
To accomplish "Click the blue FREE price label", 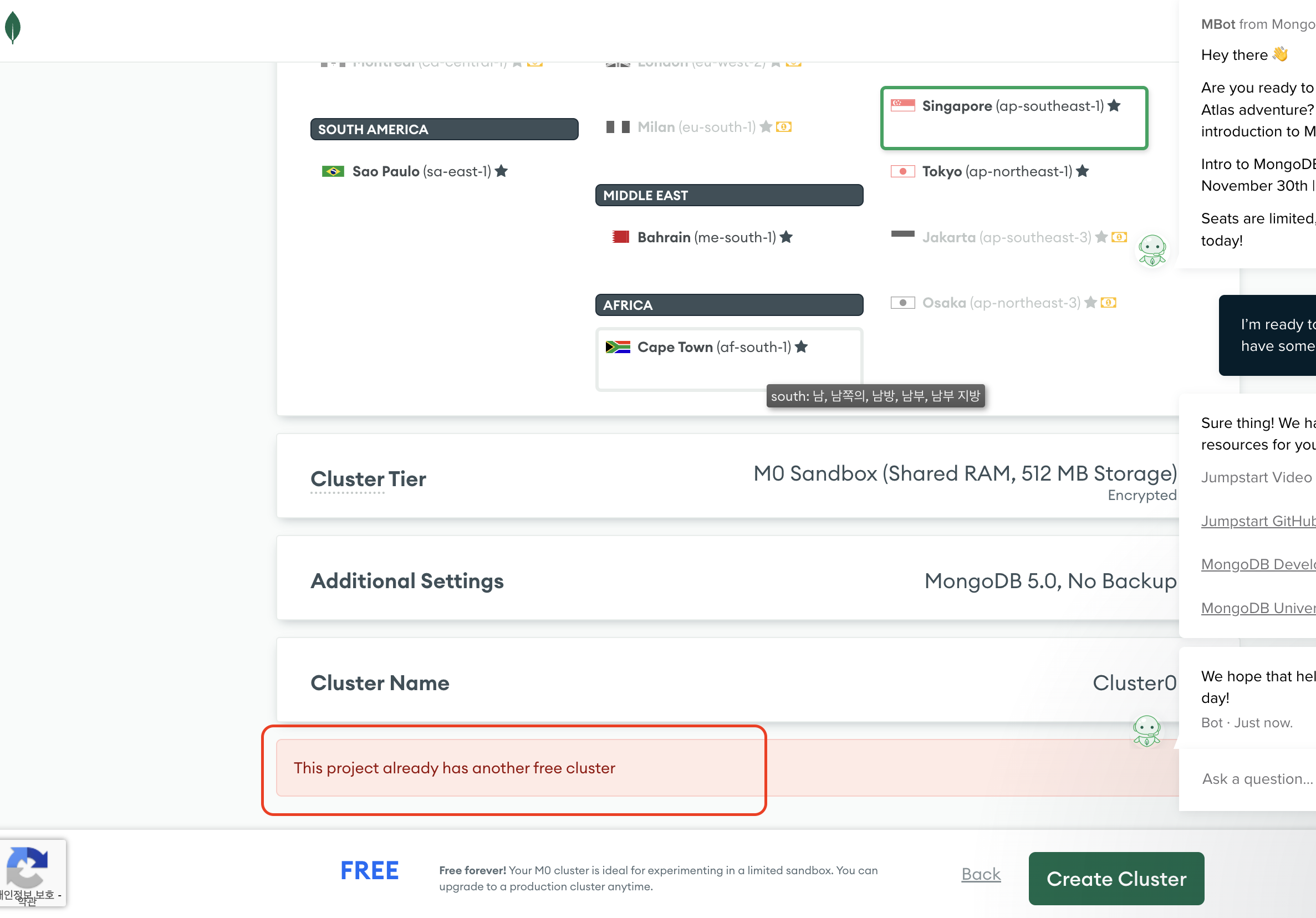I will (x=369, y=870).
